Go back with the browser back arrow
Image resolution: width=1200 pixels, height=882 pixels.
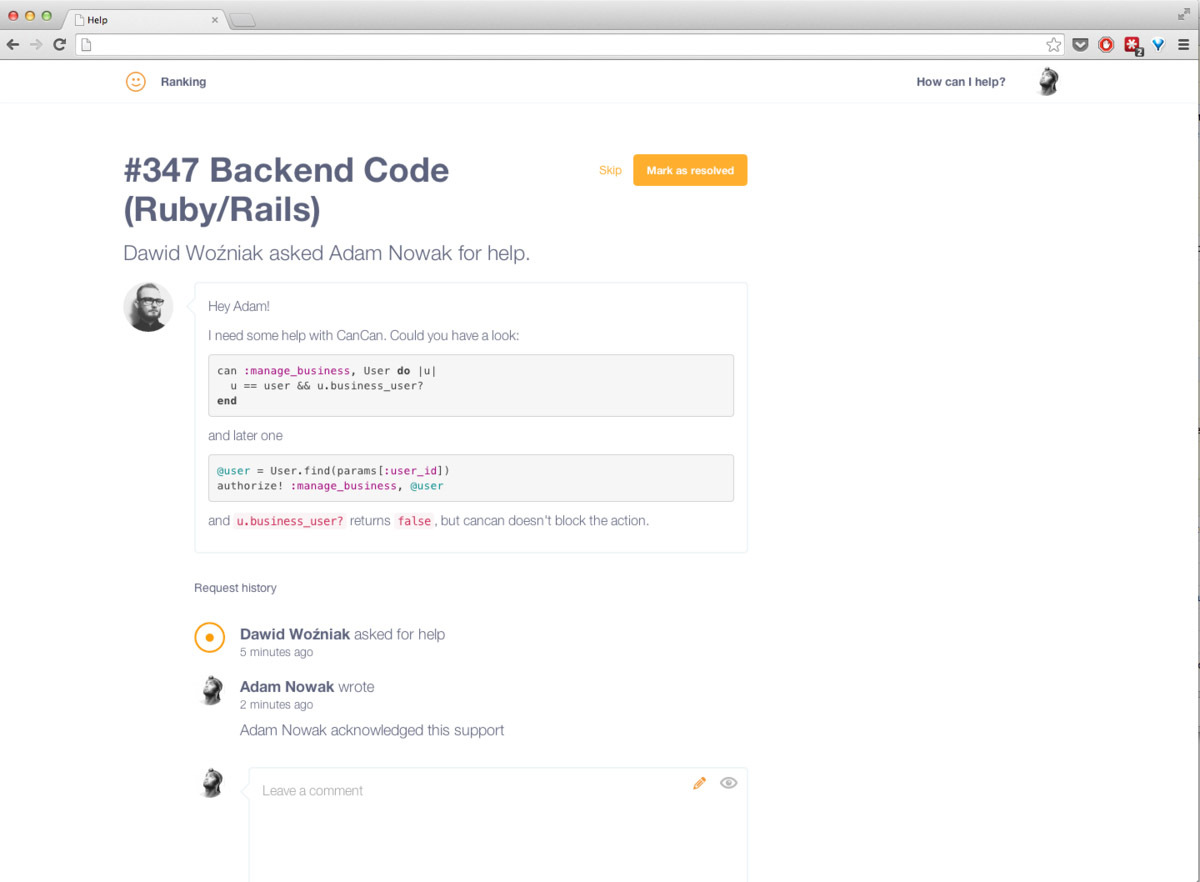point(13,44)
